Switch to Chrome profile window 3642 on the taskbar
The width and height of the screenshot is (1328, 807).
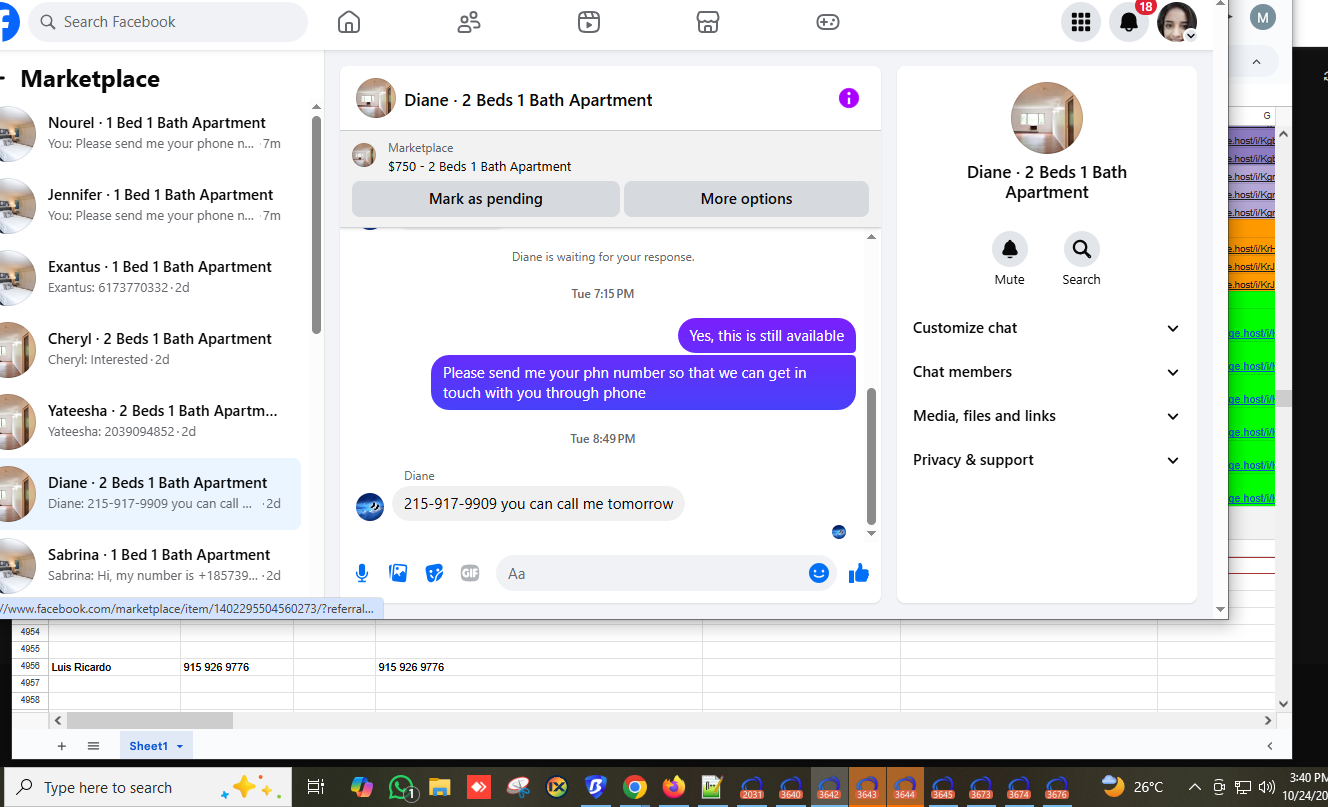[829, 787]
